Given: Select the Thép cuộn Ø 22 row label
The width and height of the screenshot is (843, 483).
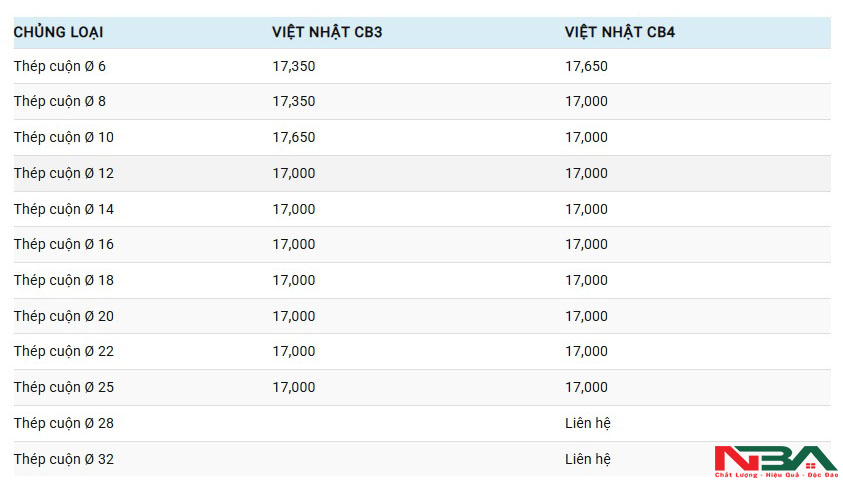Looking at the screenshot, I should (64, 351).
